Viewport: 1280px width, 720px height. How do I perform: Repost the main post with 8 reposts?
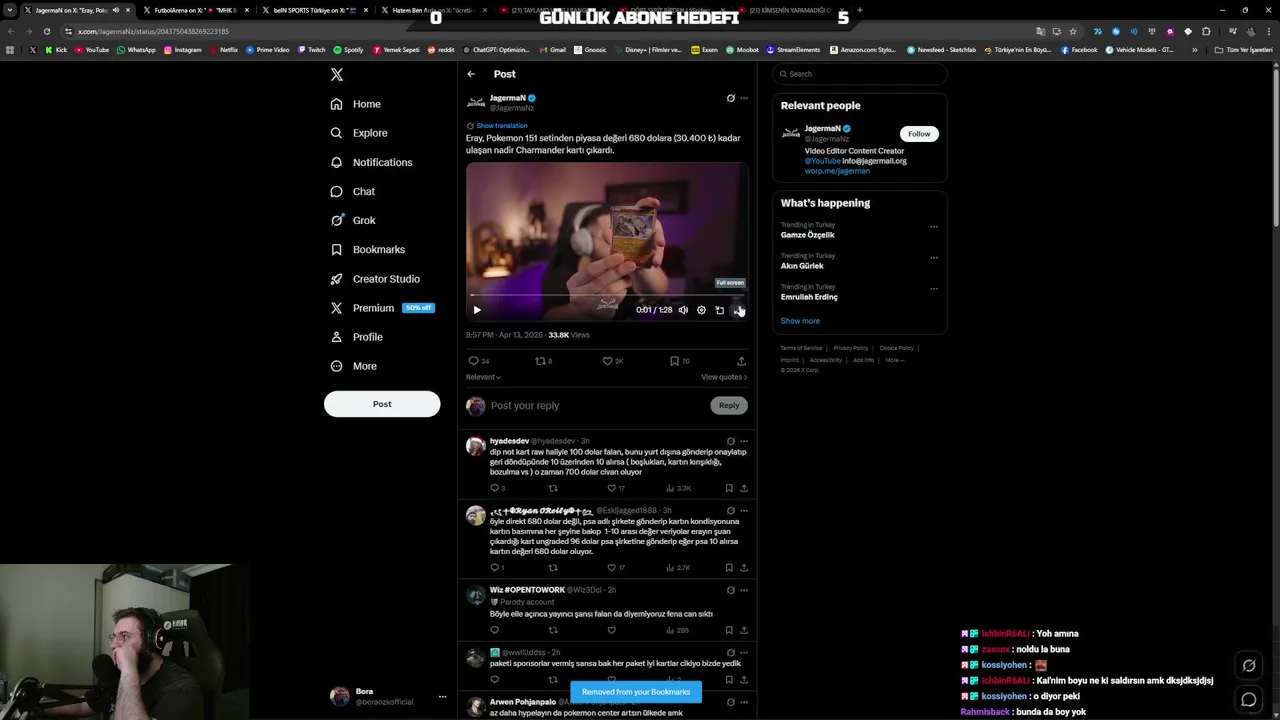543,361
